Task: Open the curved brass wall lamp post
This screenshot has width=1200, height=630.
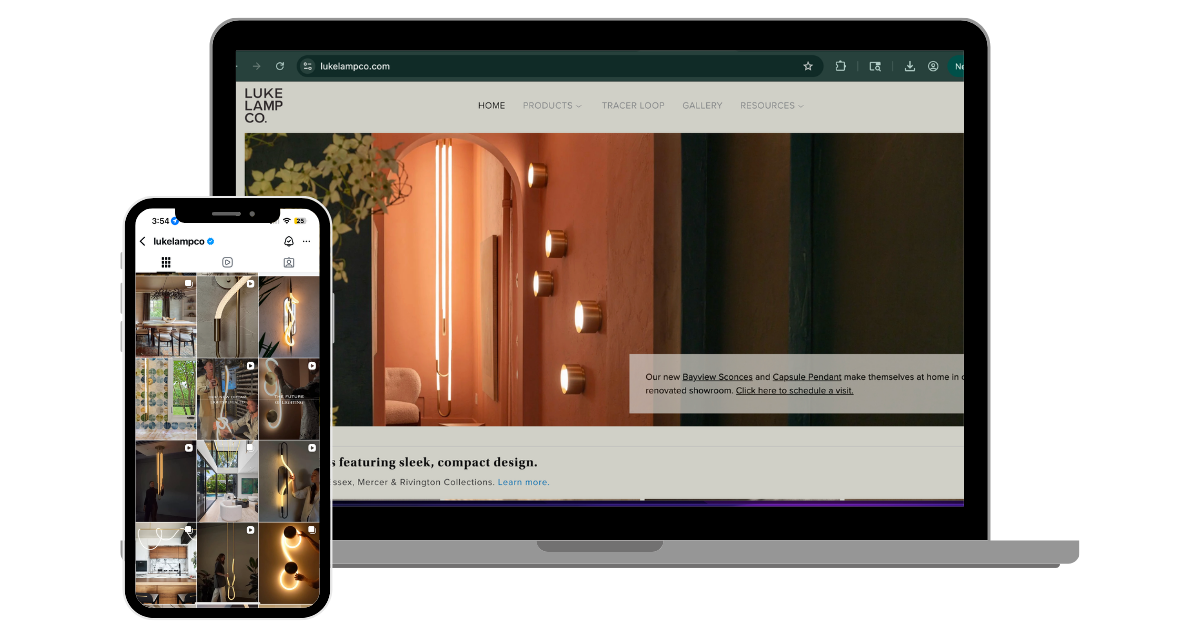Action: [x=228, y=316]
